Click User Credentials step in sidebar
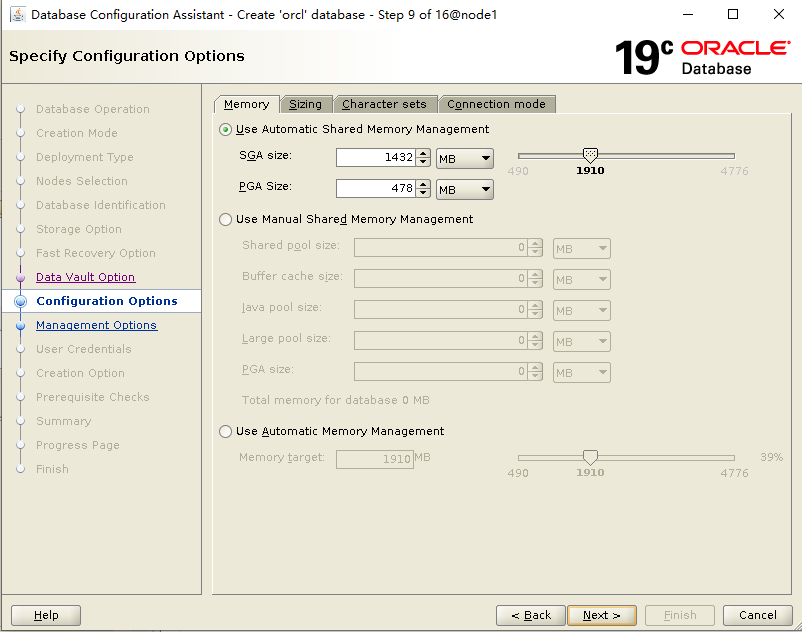Image resolution: width=802 pixels, height=632 pixels. tap(84, 349)
